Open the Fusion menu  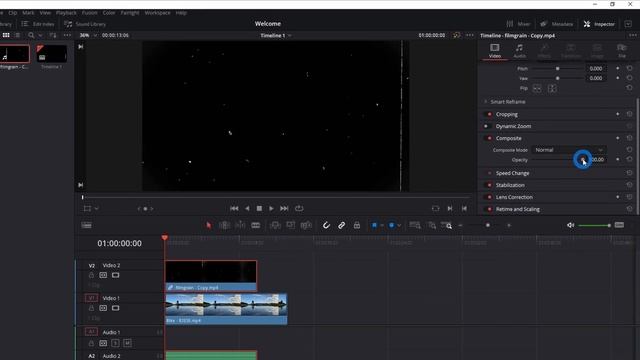point(89,13)
